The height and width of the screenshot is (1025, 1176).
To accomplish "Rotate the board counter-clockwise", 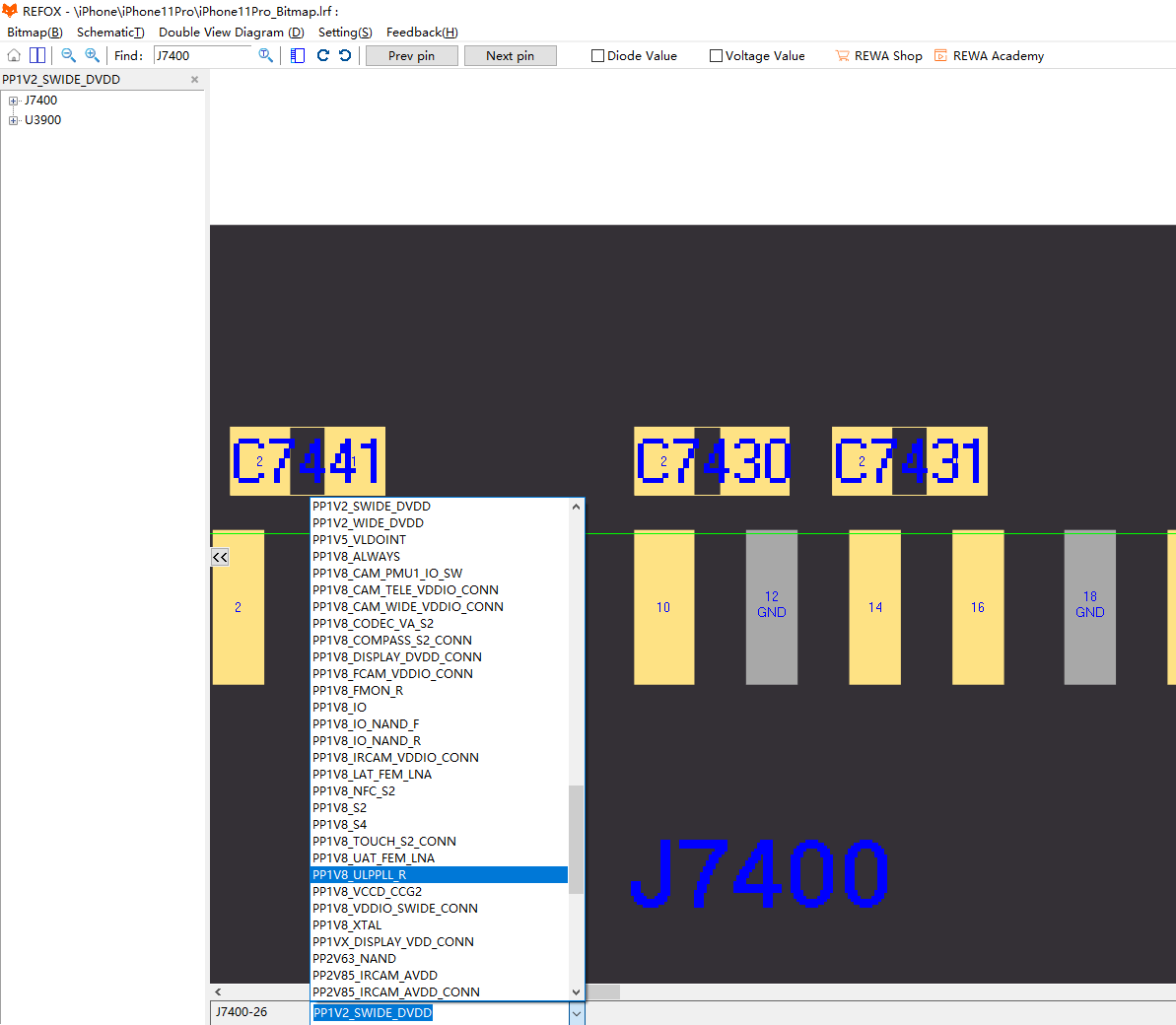I will point(345,55).
